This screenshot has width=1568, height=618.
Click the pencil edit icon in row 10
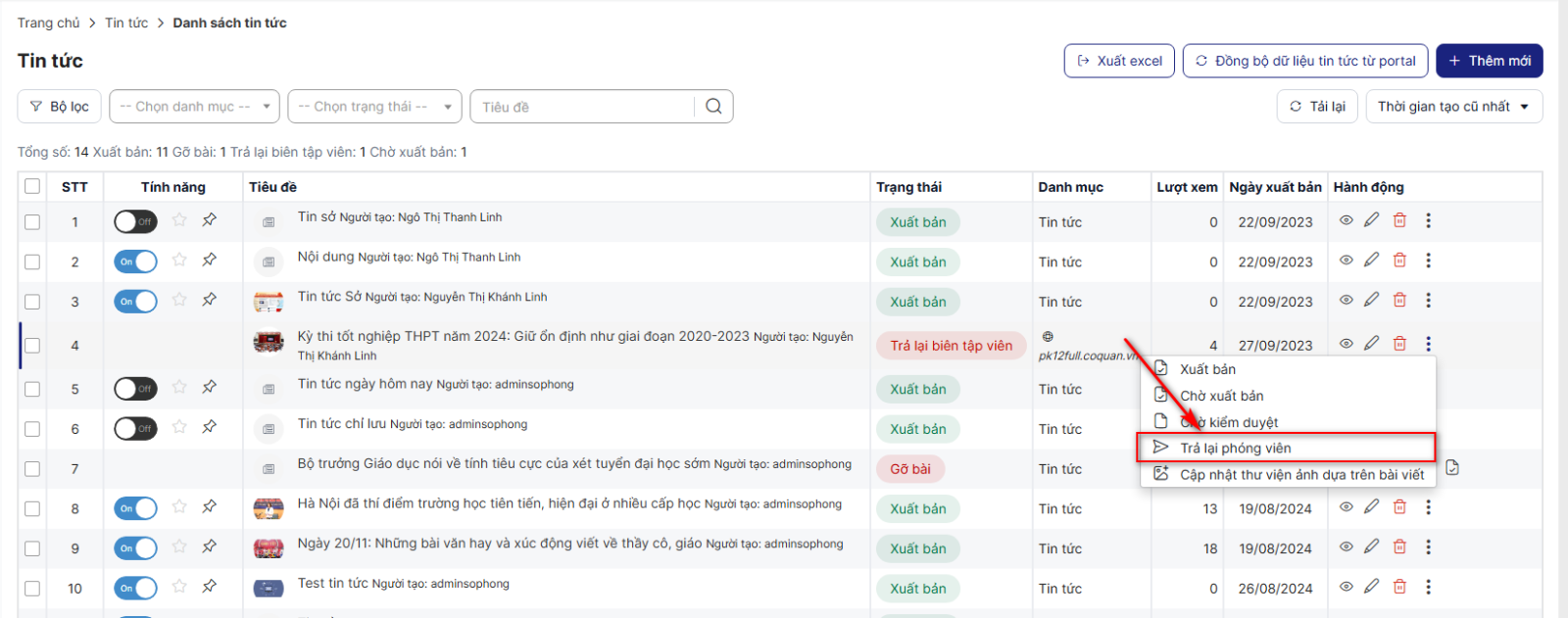tap(1372, 587)
